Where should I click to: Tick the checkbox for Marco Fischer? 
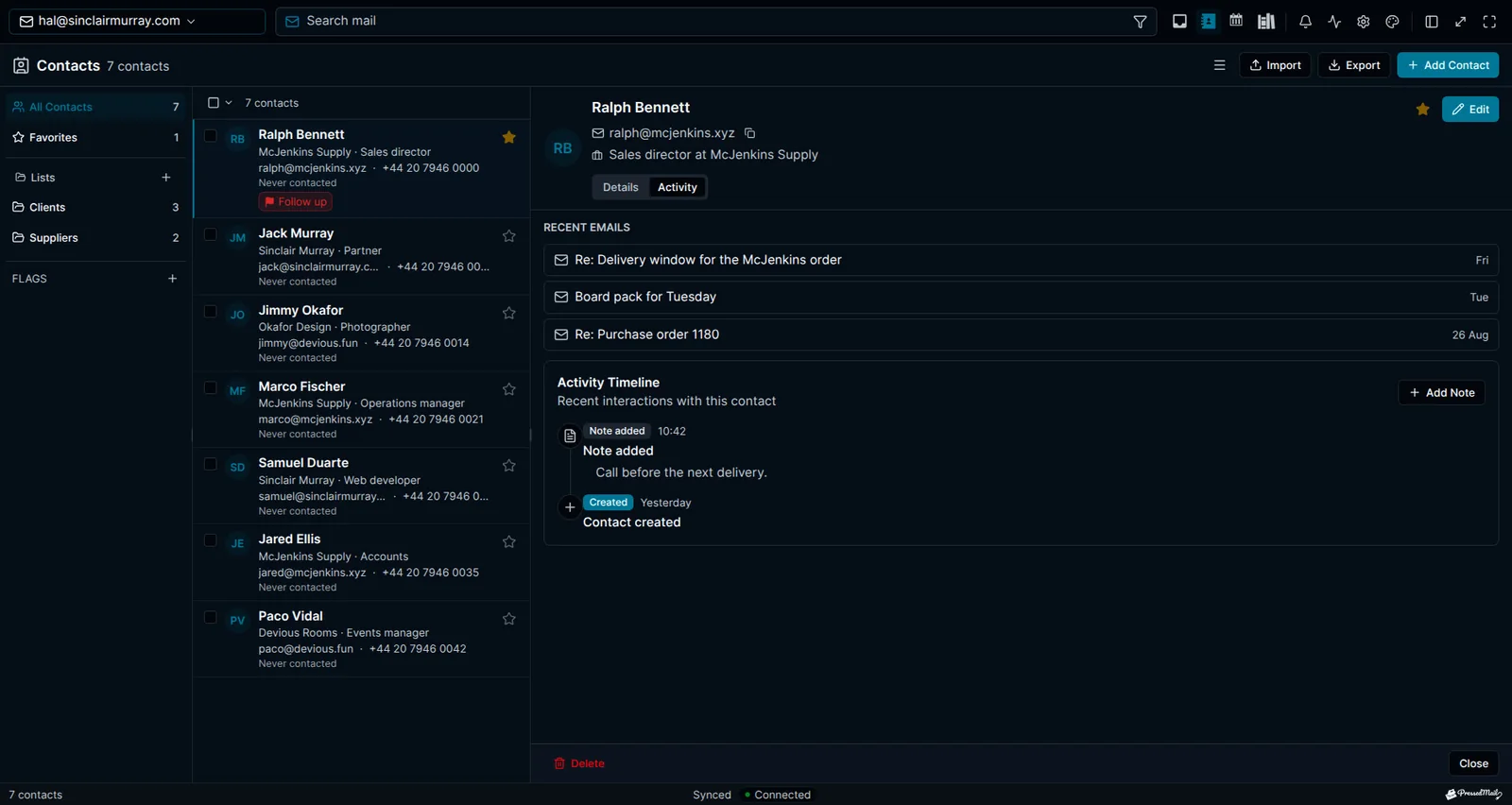coord(211,387)
